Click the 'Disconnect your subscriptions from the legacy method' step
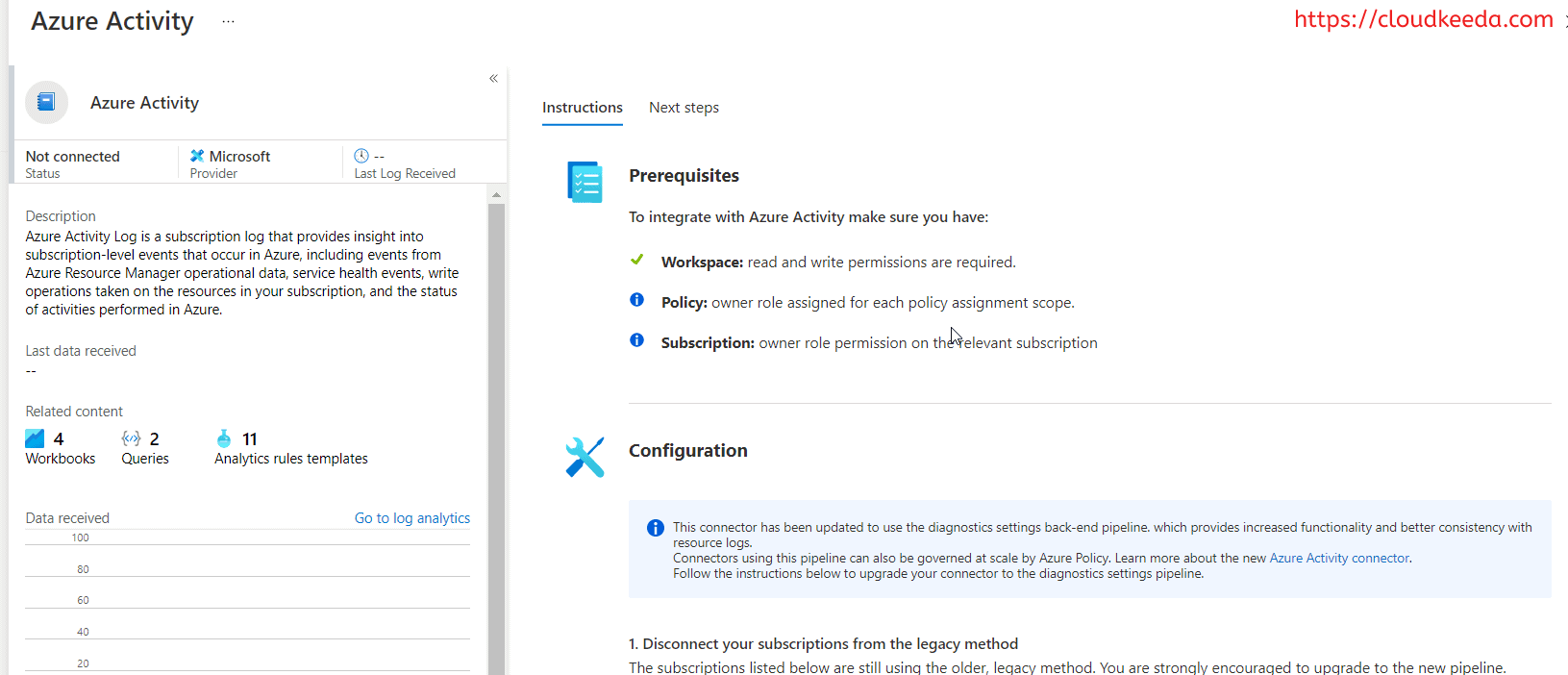The image size is (1568, 675). pos(823,644)
